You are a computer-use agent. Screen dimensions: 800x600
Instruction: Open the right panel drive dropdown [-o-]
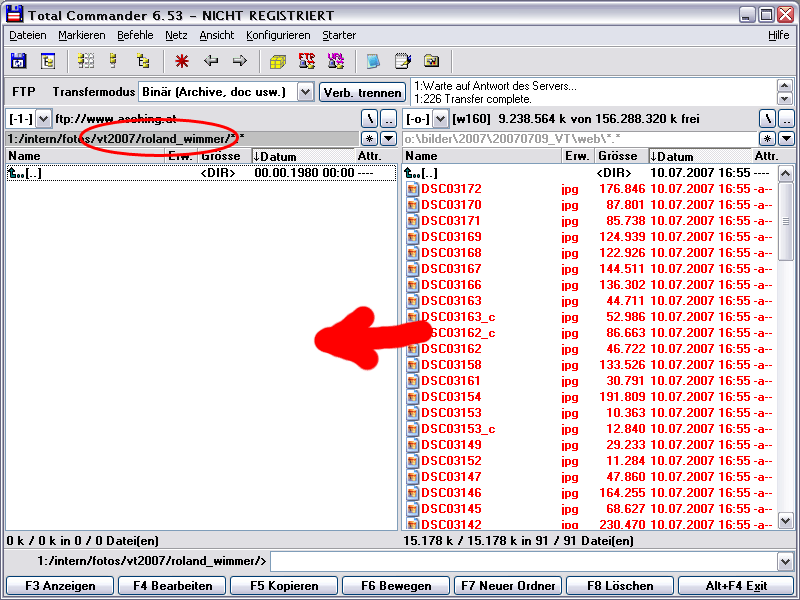[440, 119]
